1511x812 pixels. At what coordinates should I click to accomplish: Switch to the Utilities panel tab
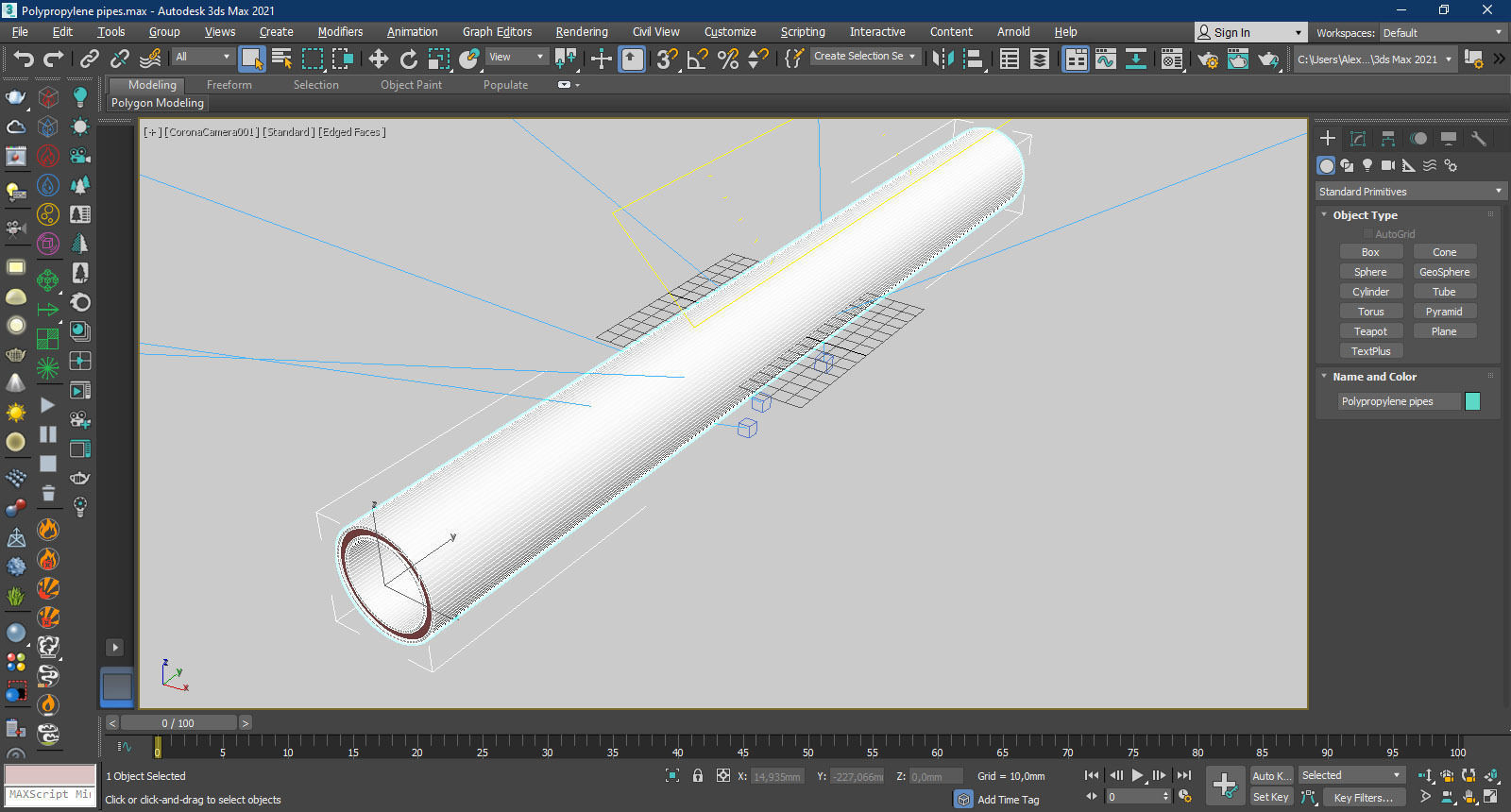pos(1479,139)
